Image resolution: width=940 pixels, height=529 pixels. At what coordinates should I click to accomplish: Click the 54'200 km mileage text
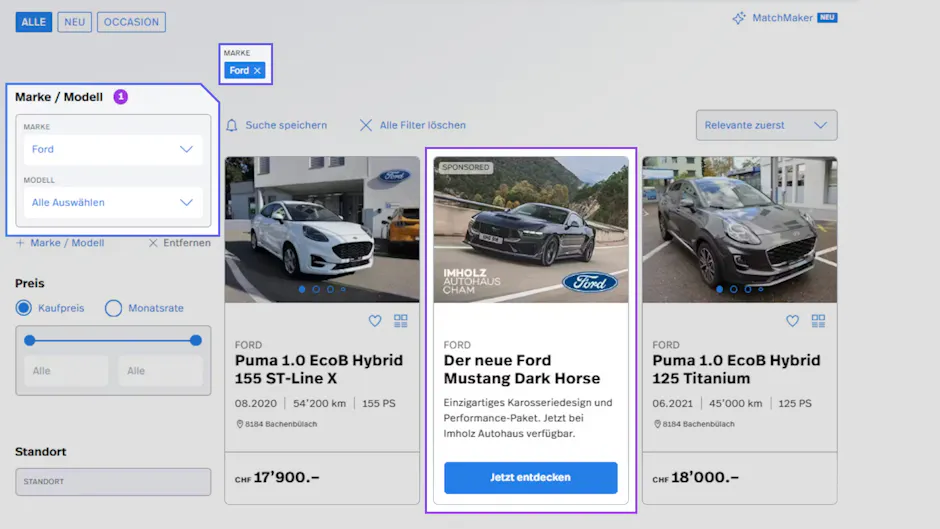[x=319, y=404]
